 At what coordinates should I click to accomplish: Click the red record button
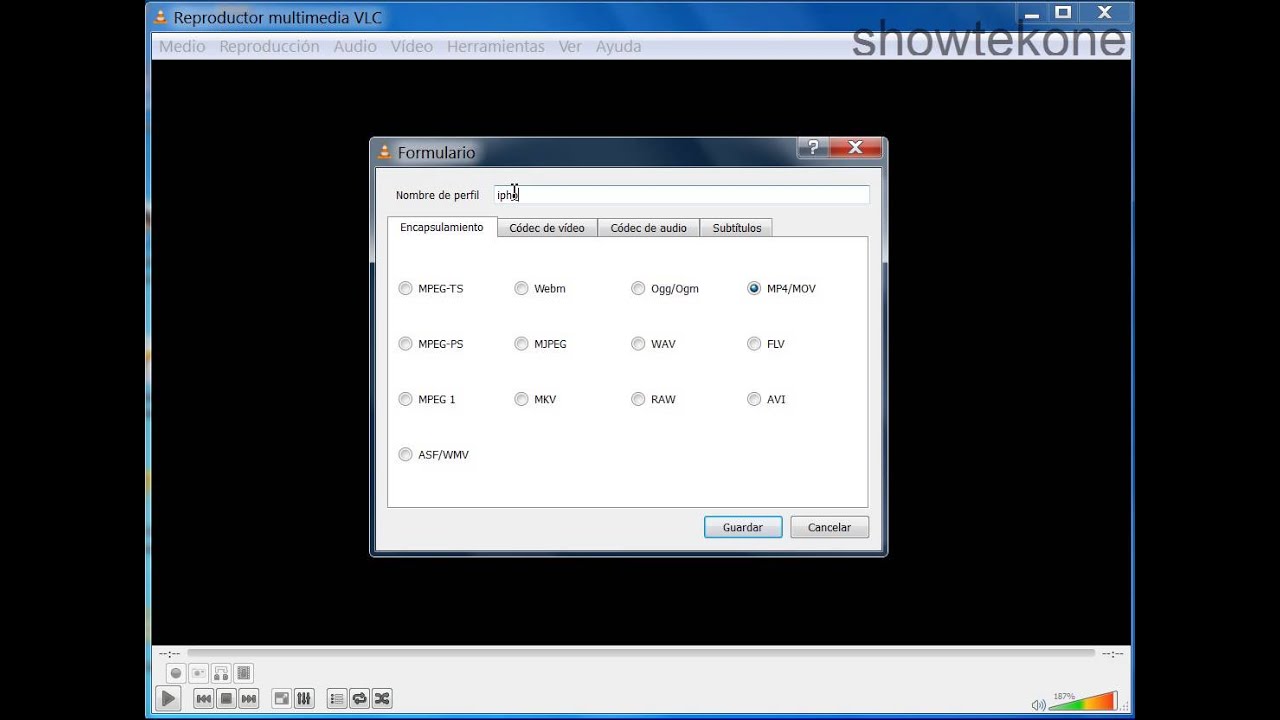[x=176, y=673]
